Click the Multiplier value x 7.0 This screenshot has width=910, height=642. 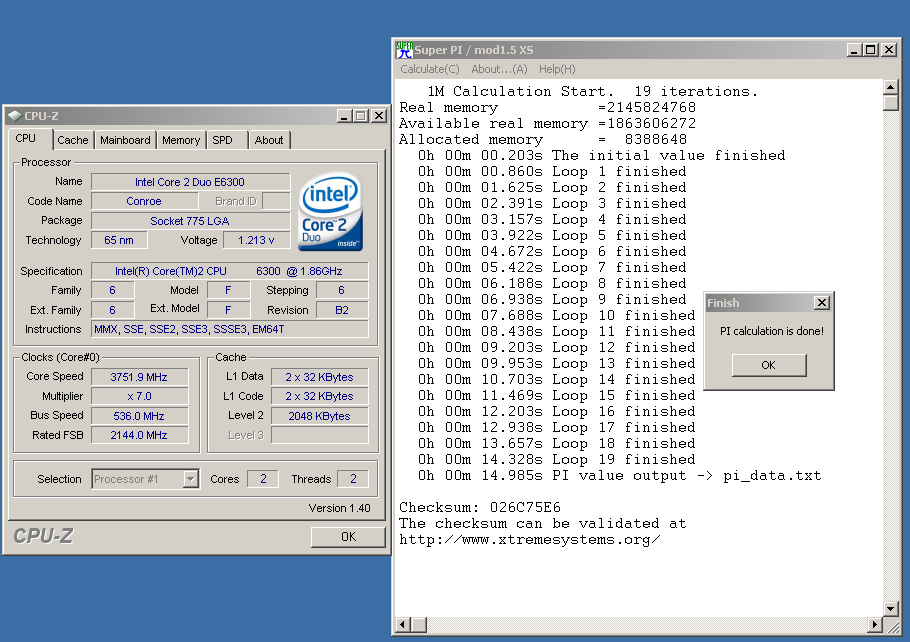tap(139, 396)
